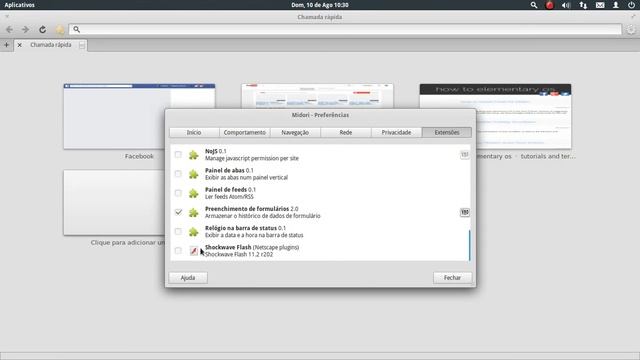Viewport: 640px width, 360px height.
Task: Open the power session menu icon
Action: 631,5
